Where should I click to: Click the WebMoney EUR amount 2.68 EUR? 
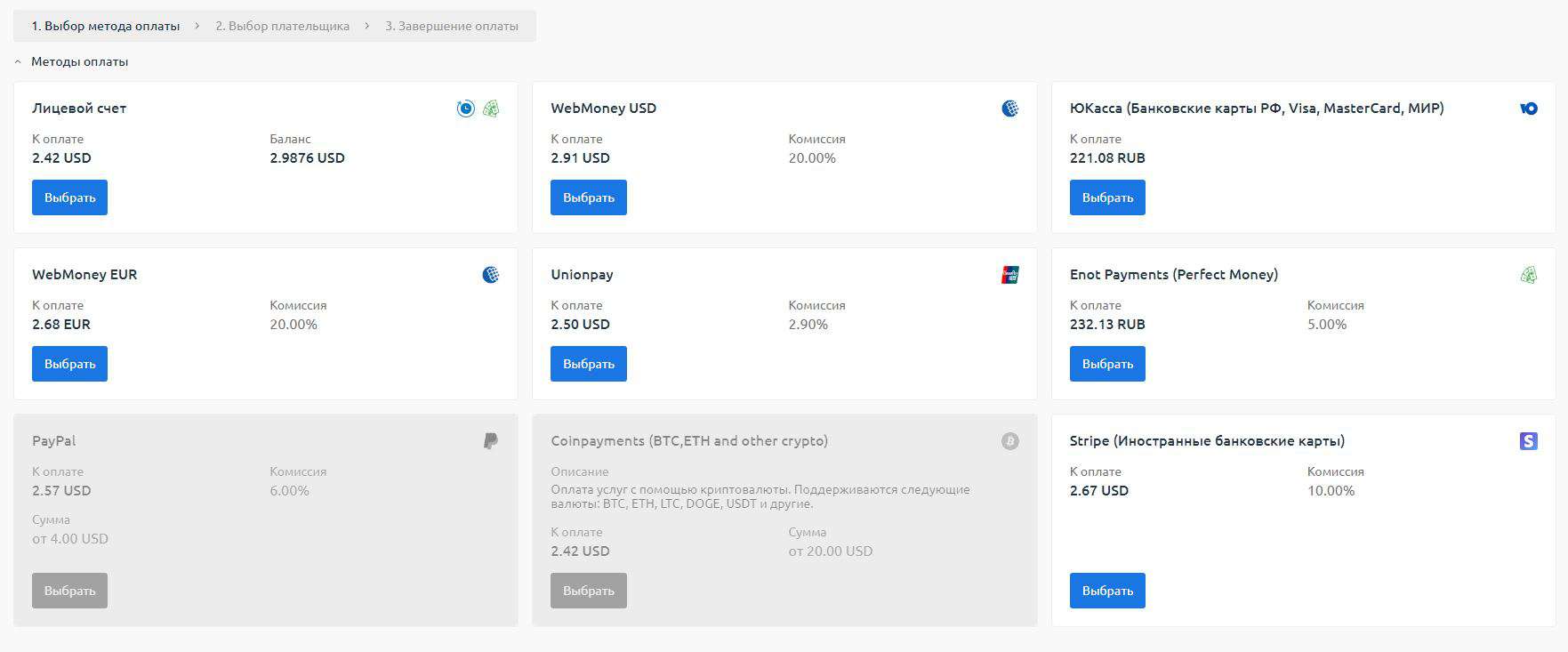61,325
